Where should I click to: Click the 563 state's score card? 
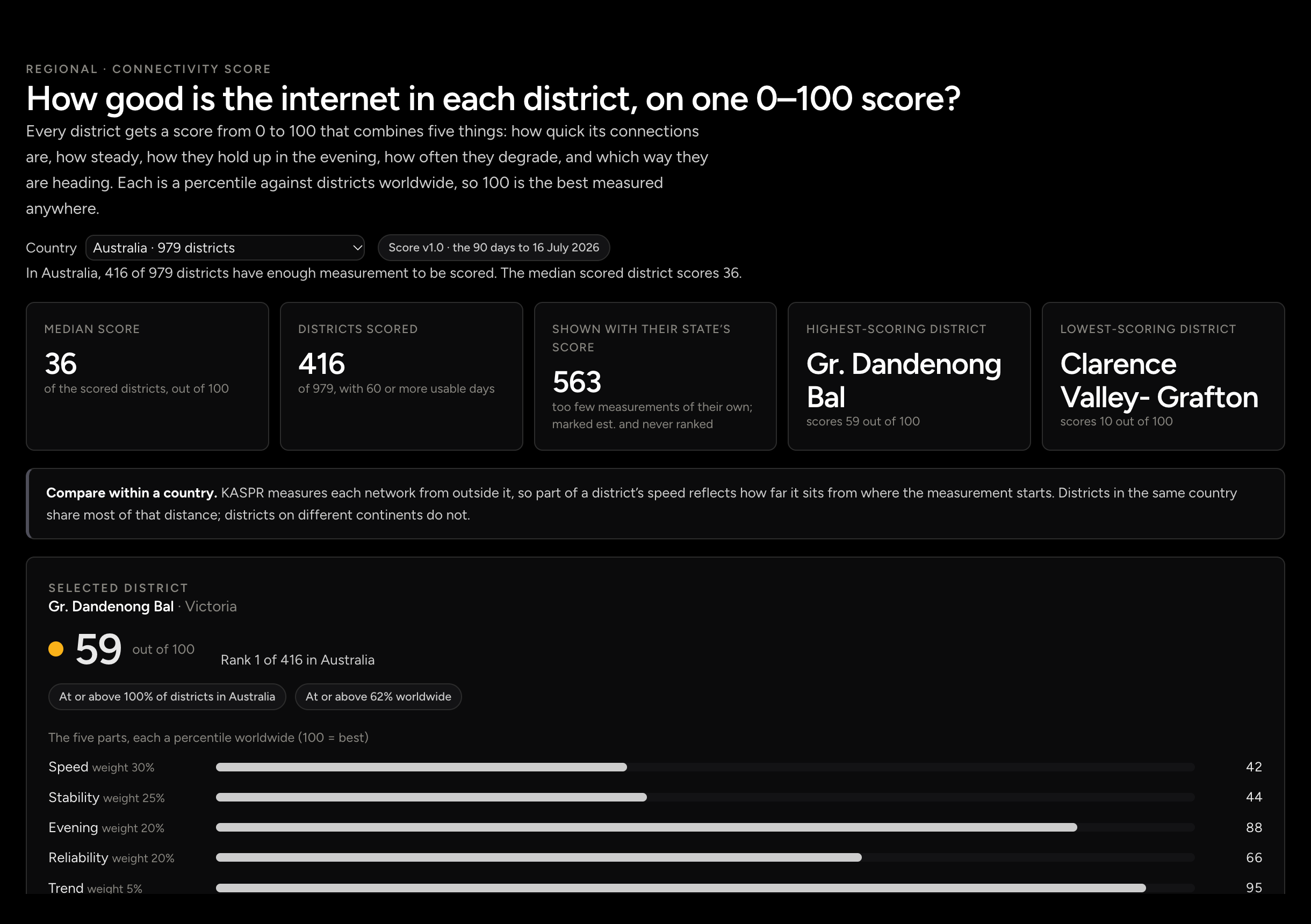(655, 377)
